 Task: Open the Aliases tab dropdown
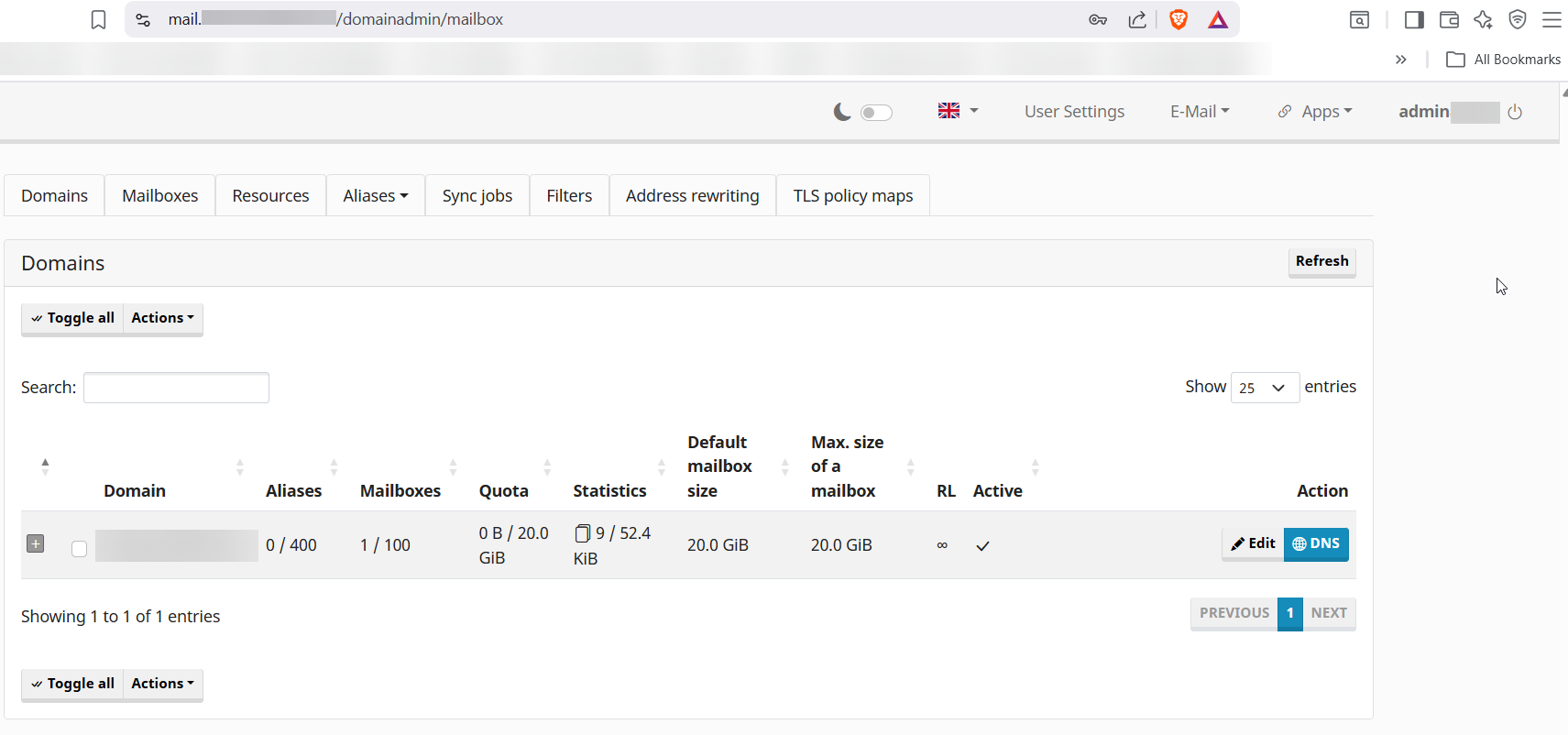pos(375,196)
